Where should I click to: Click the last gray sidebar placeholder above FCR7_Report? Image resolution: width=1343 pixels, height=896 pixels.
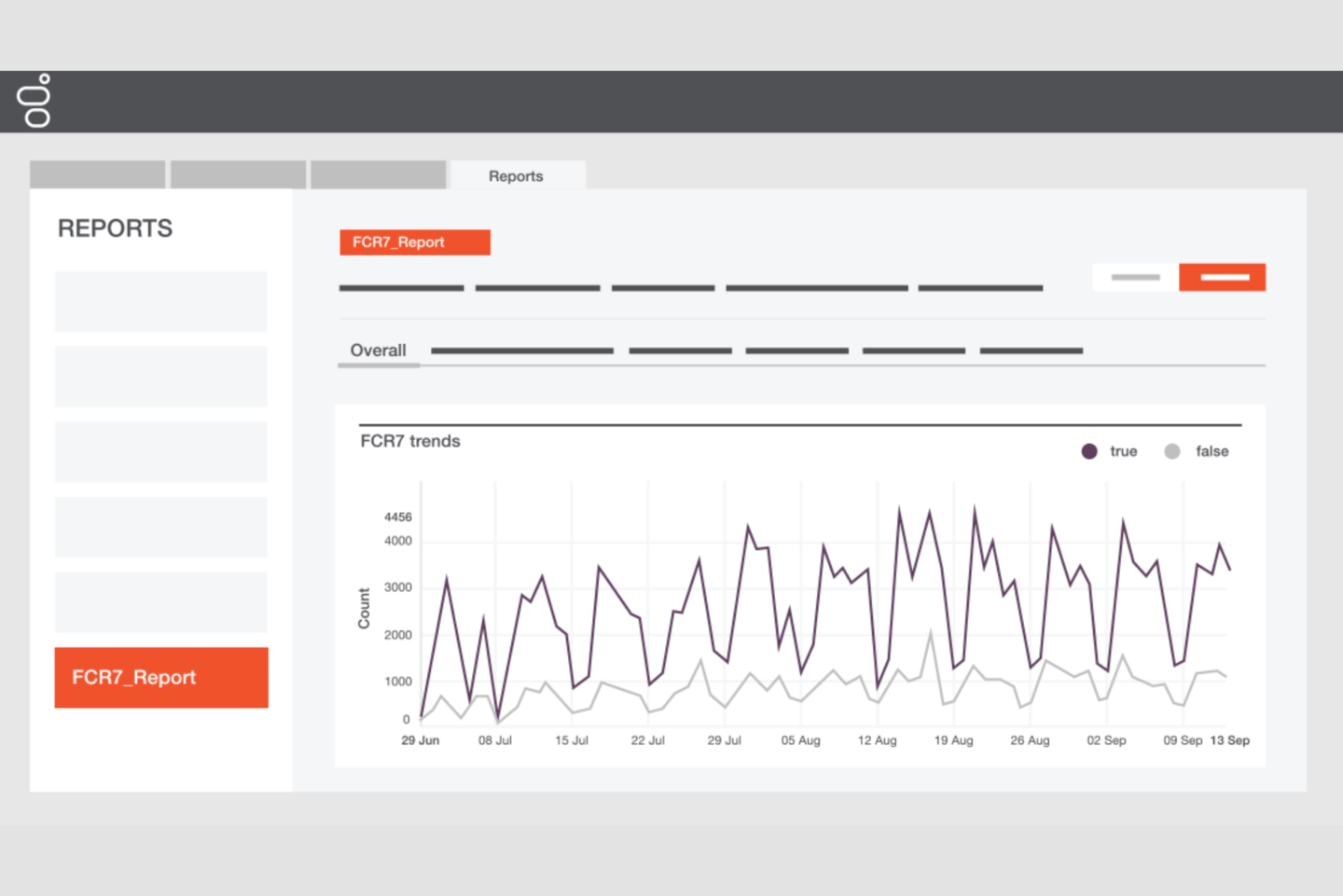[160, 602]
